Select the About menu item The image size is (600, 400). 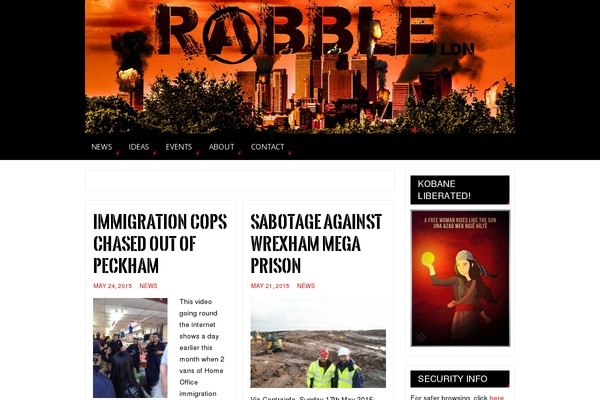click(221, 147)
